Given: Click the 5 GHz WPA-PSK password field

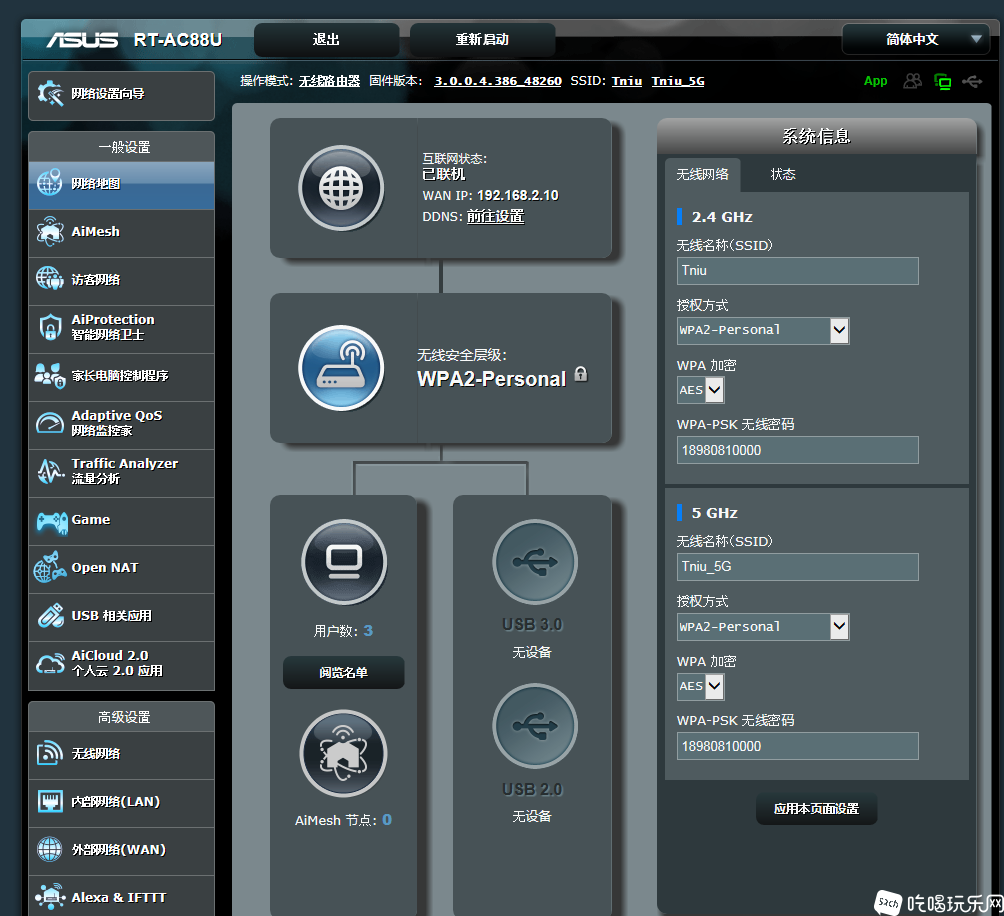Looking at the screenshot, I should point(797,746).
